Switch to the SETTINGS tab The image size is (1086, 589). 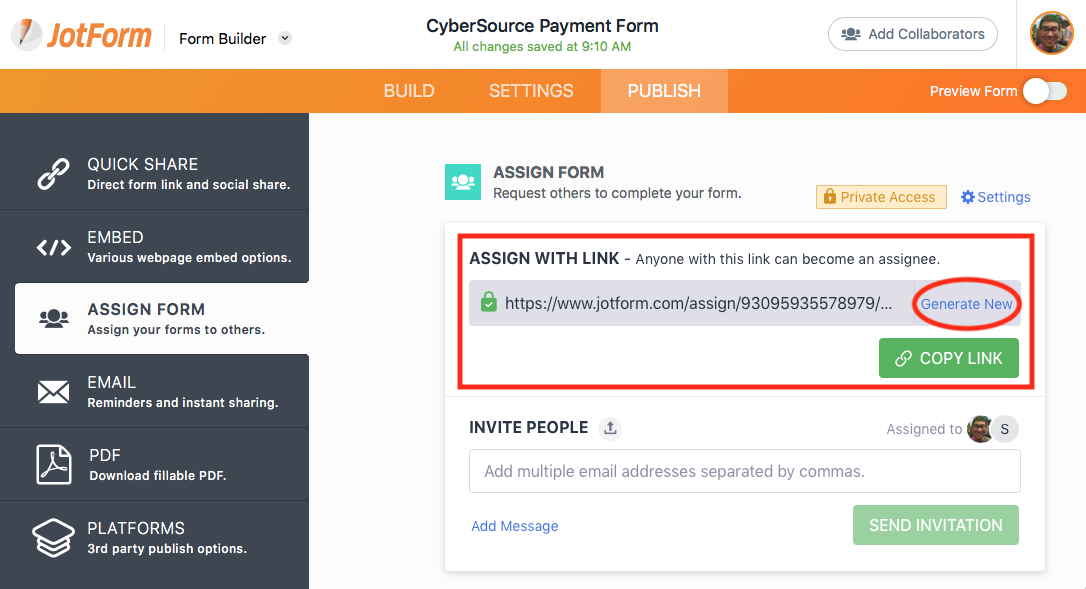tap(531, 91)
